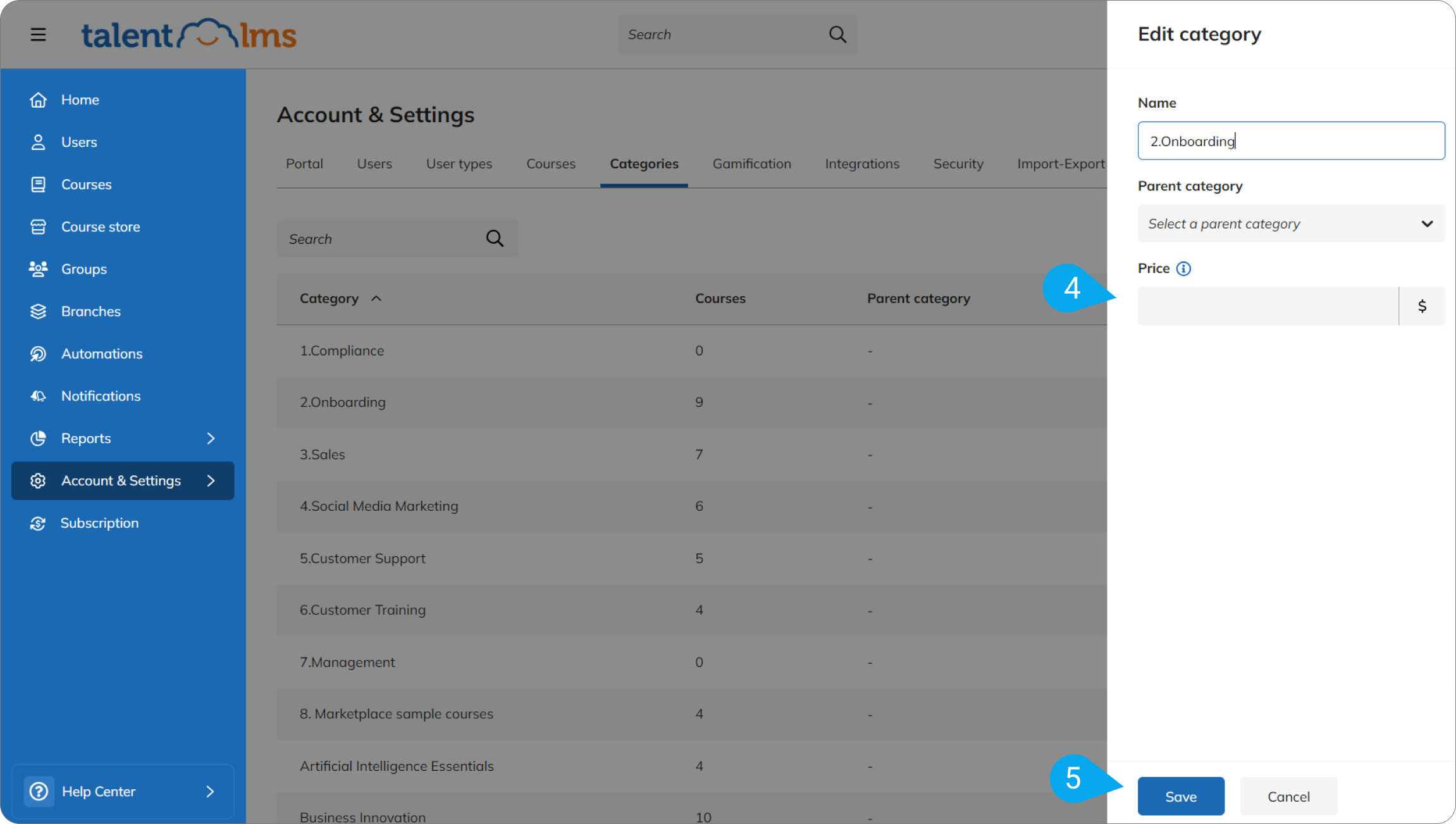Cancel editing the category
The height and width of the screenshot is (824, 1456).
[x=1288, y=796]
